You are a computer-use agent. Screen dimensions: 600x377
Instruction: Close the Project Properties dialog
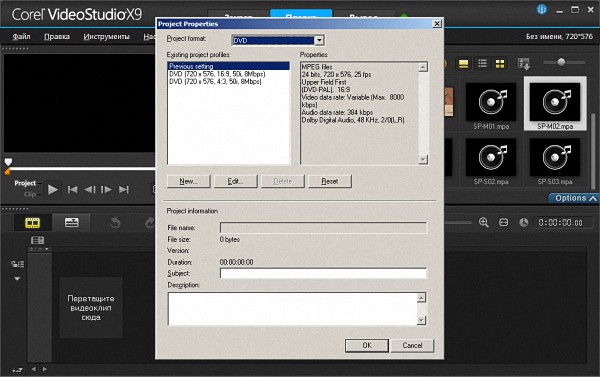[x=437, y=24]
